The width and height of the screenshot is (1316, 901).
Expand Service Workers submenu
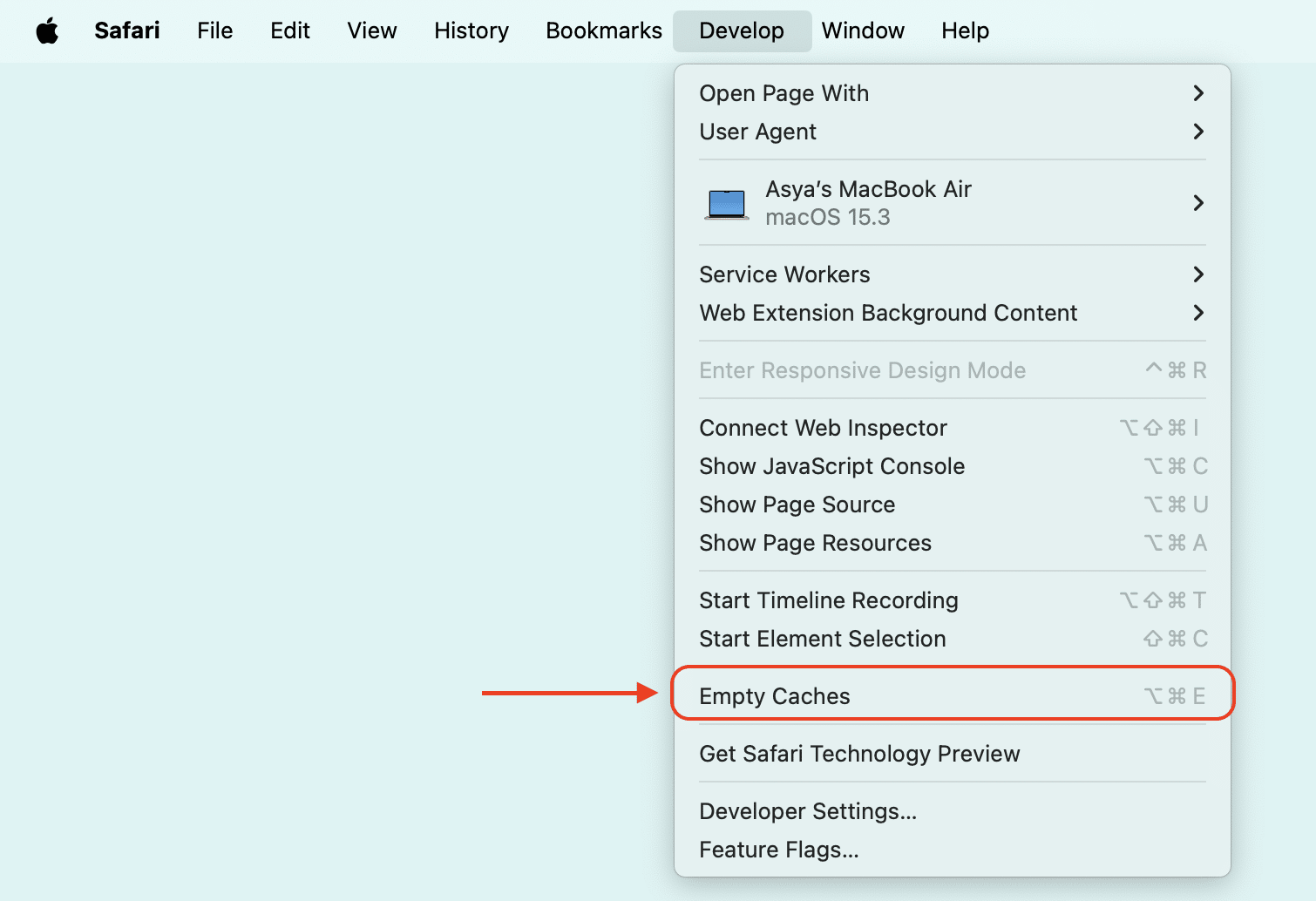pos(953,274)
